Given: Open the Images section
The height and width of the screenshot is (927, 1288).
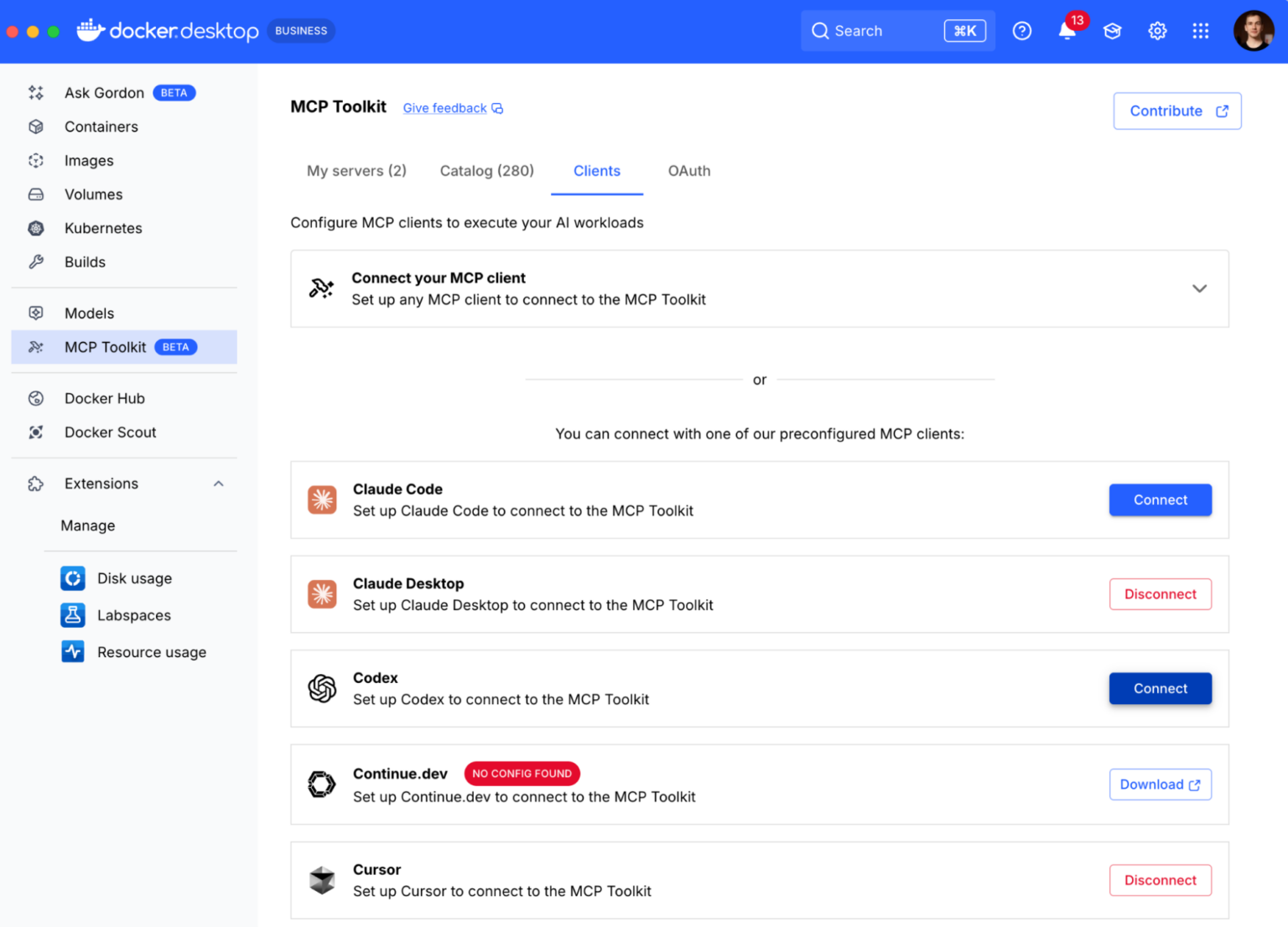Looking at the screenshot, I should pos(88,160).
